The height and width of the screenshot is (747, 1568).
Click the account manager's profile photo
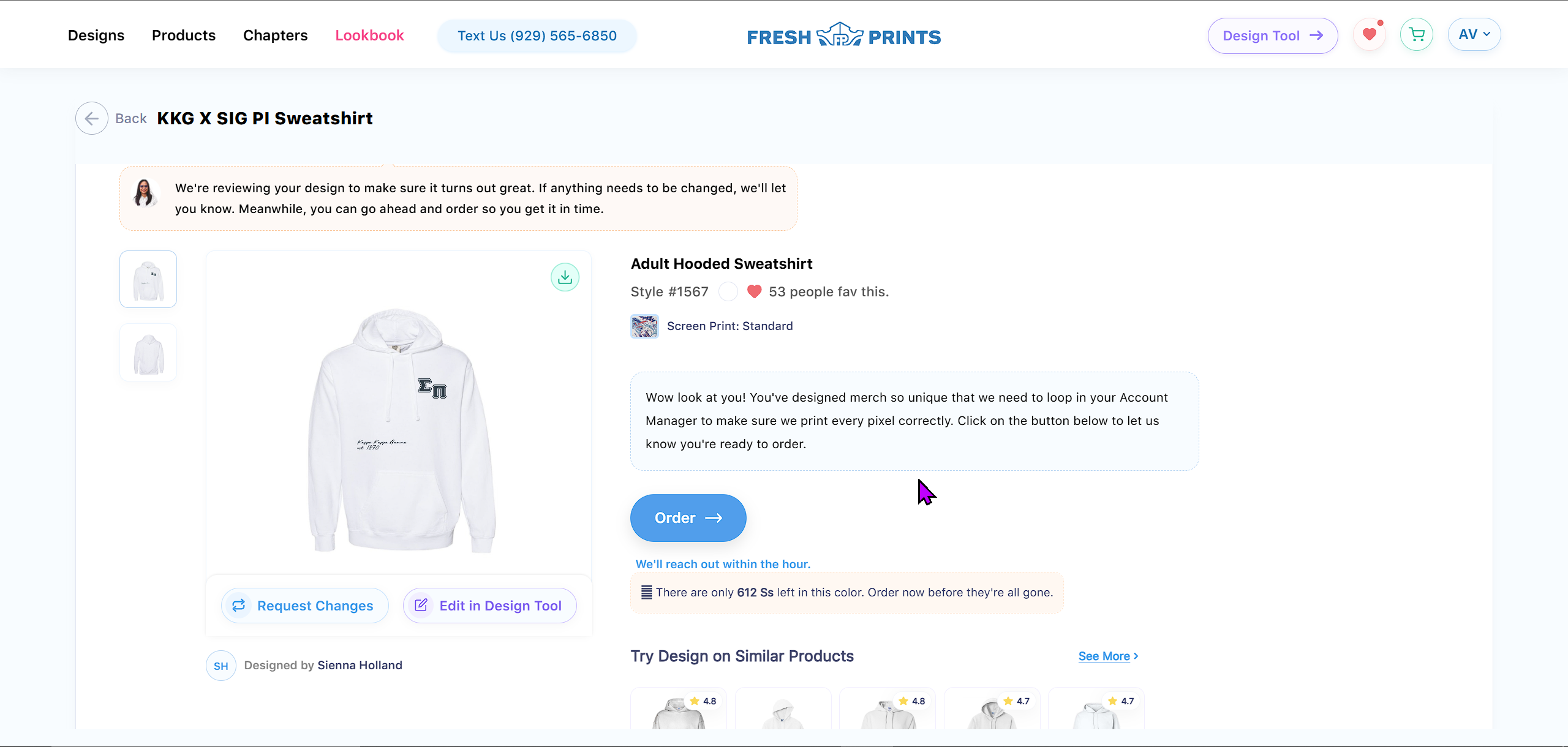(x=145, y=193)
